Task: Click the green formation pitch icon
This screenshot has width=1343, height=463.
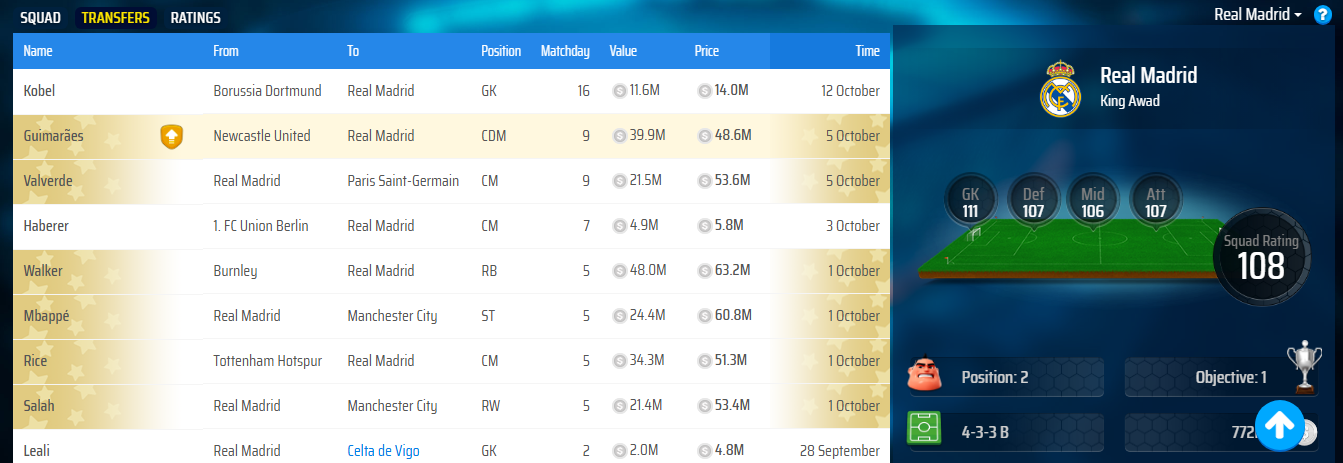Action: click(x=924, y=431)
